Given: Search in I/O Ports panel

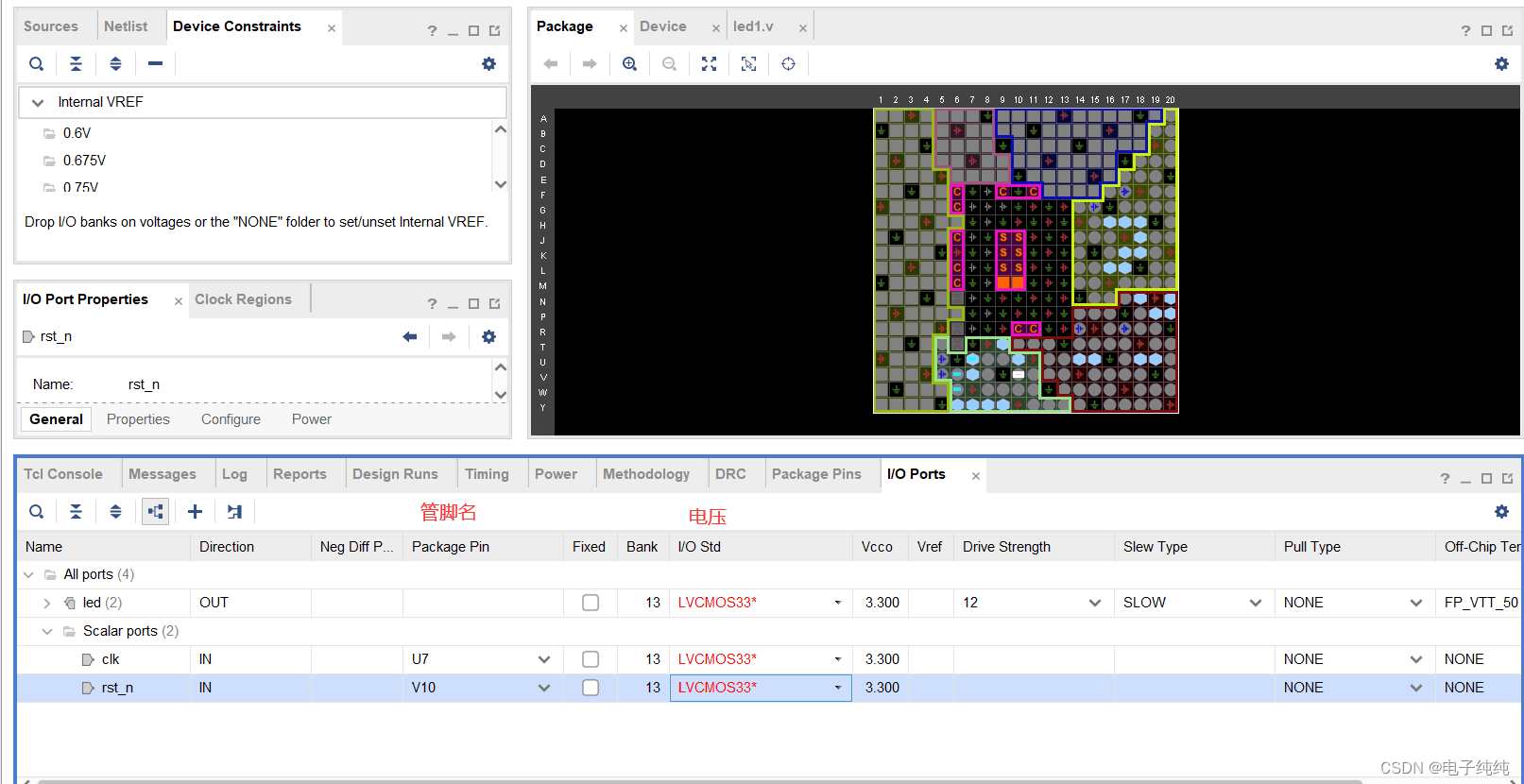Looking at the screenshot, I should pyautogui.click(x=36, y=512).
